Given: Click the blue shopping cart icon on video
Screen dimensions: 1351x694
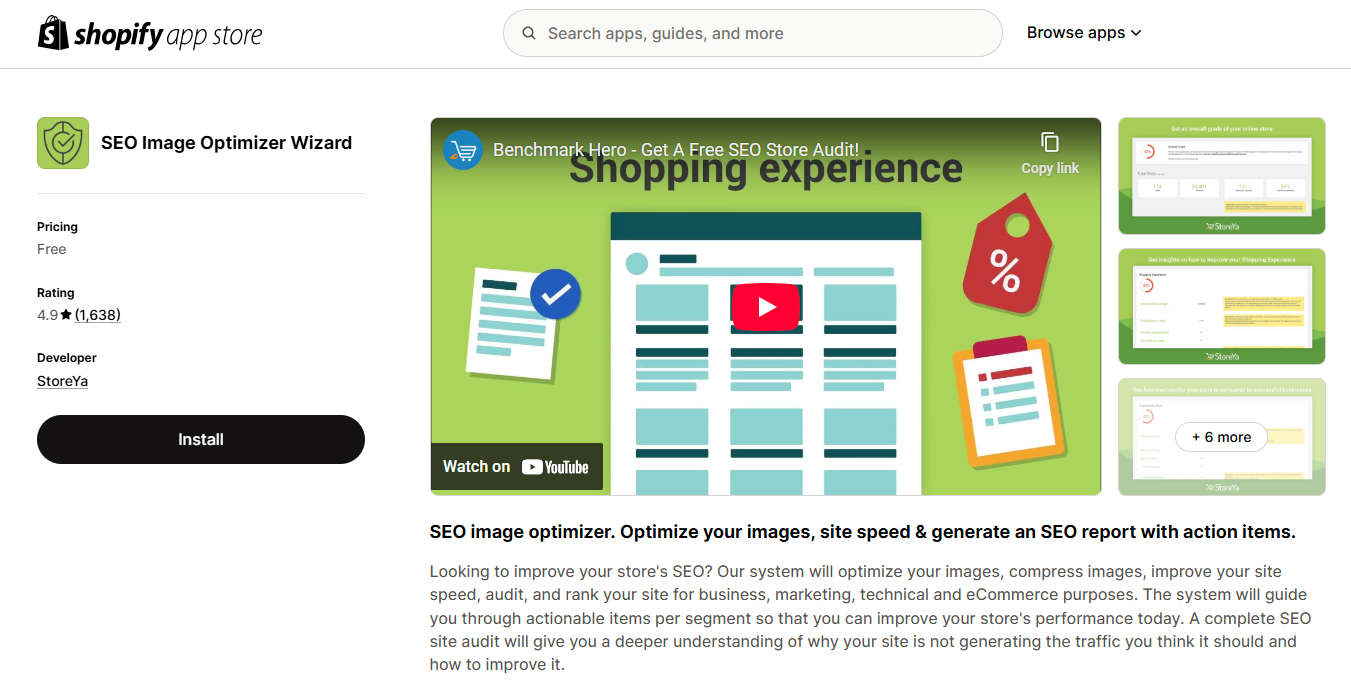Looking at the screenshot, I should click(462, 149).
